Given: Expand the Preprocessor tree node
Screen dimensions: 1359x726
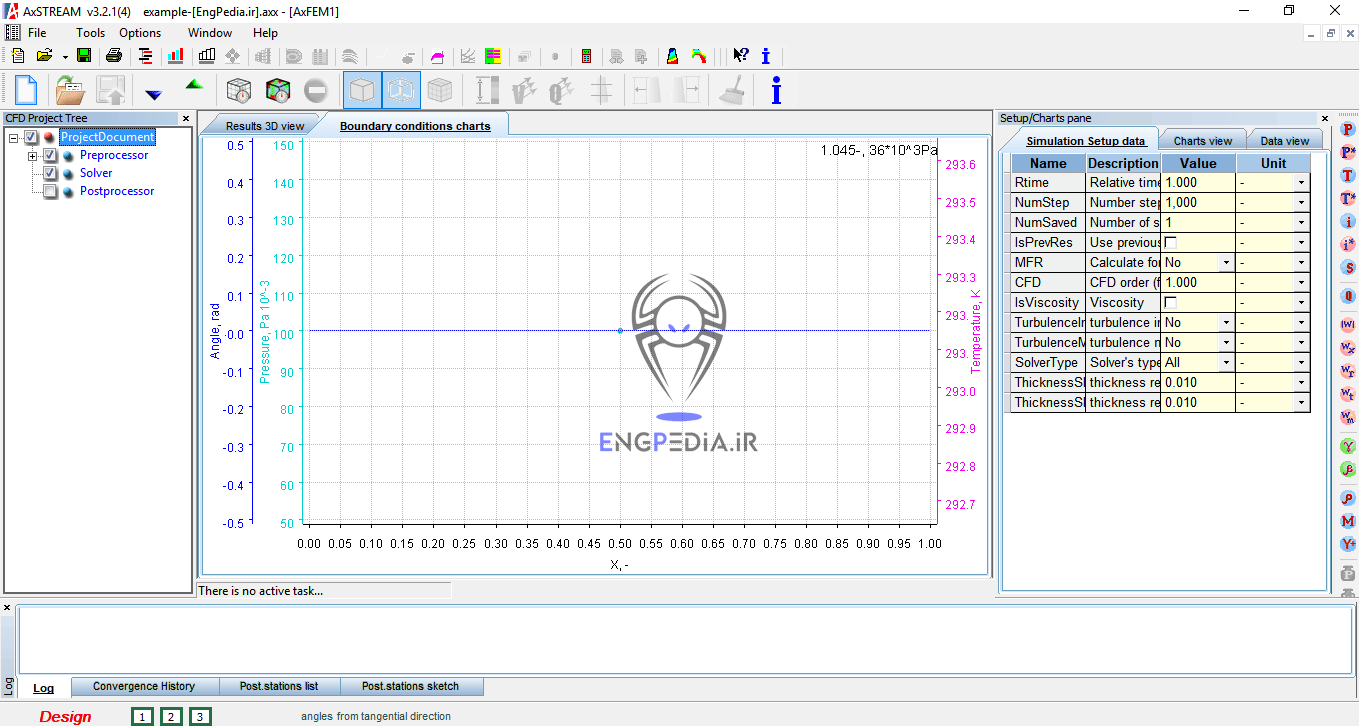Looking at the screenshot, I should [x=32, y=155].
